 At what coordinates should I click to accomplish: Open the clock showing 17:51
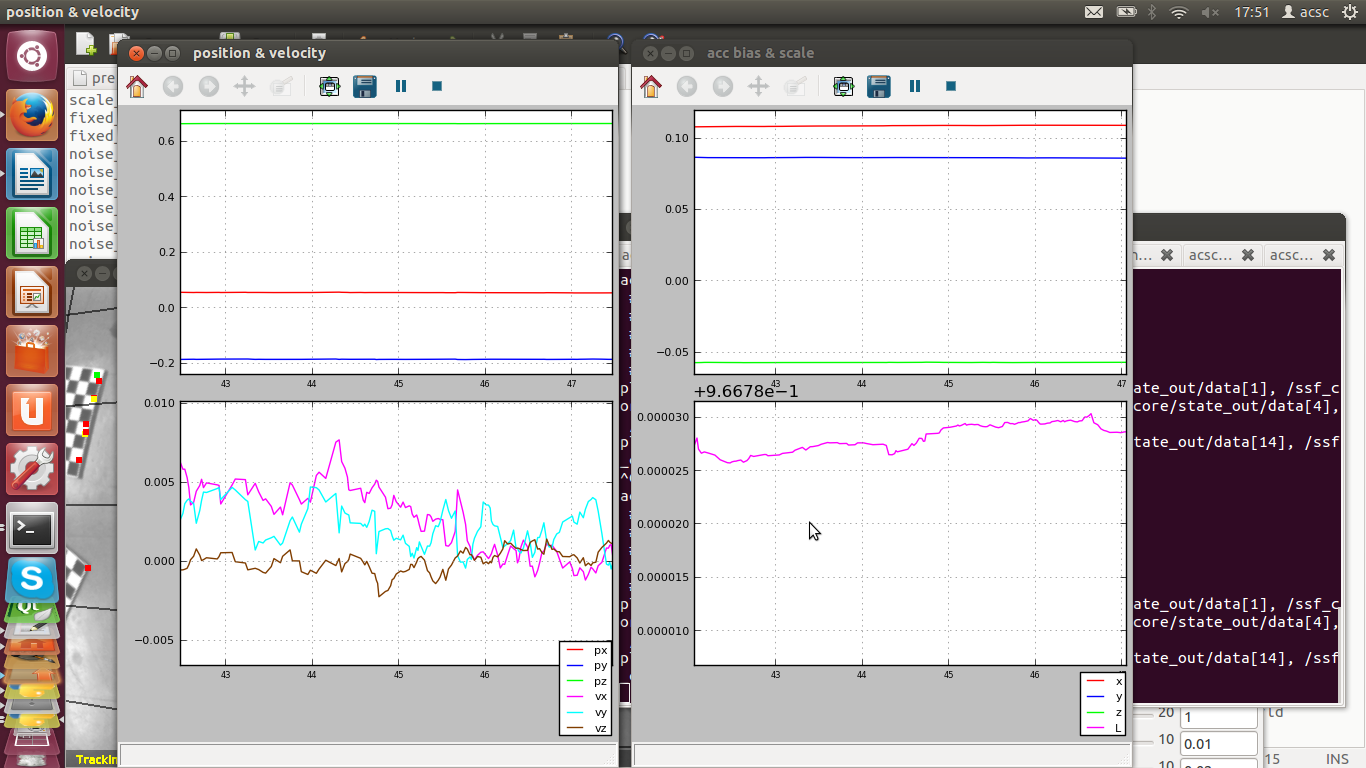[1251, 12]
